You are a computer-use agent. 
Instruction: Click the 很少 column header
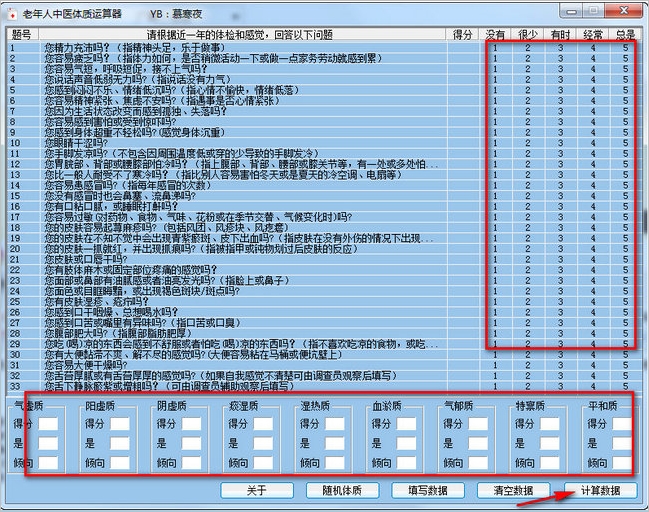point(528,34)
